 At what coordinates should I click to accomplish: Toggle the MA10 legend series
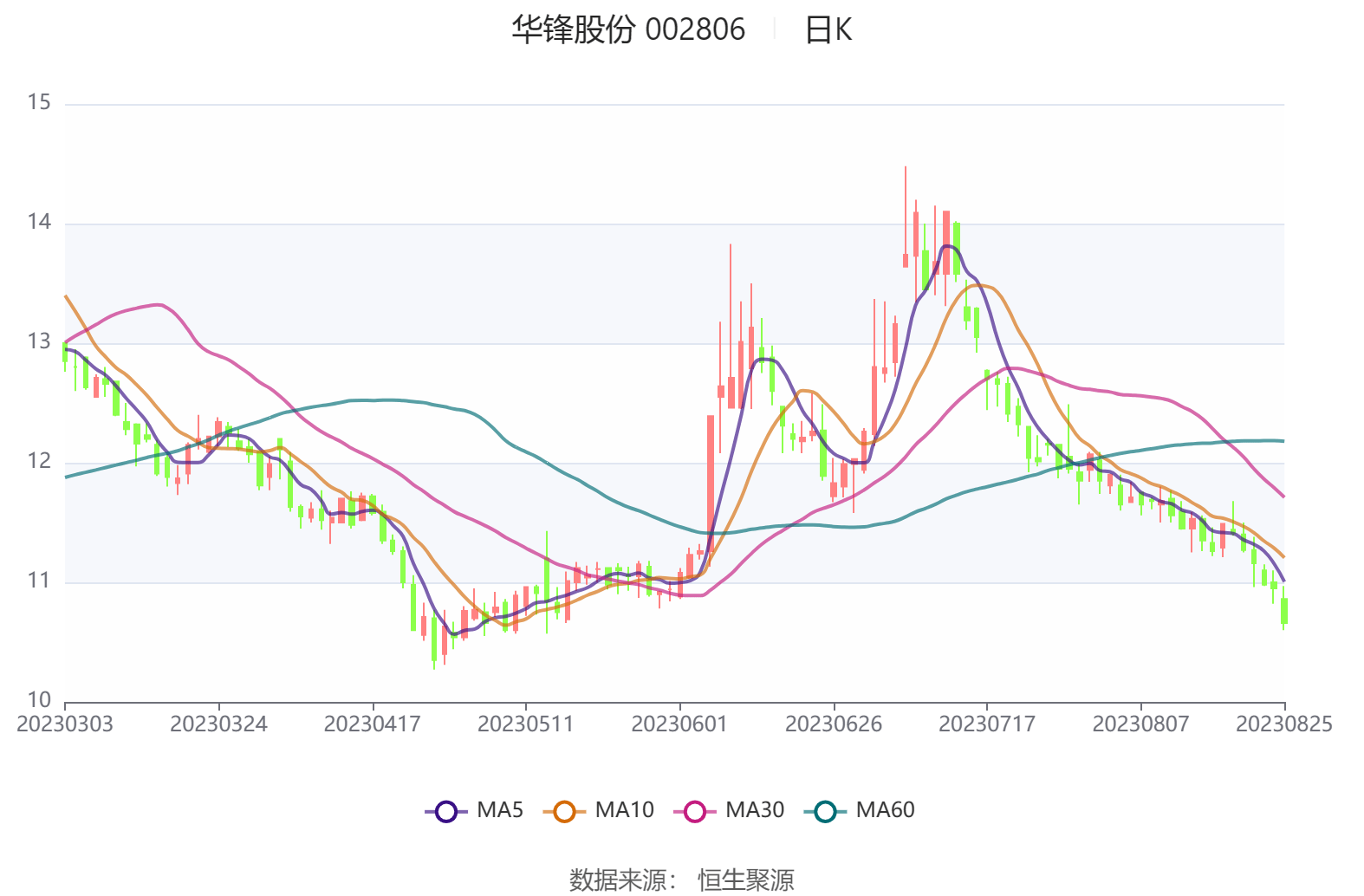pos(598,810)
